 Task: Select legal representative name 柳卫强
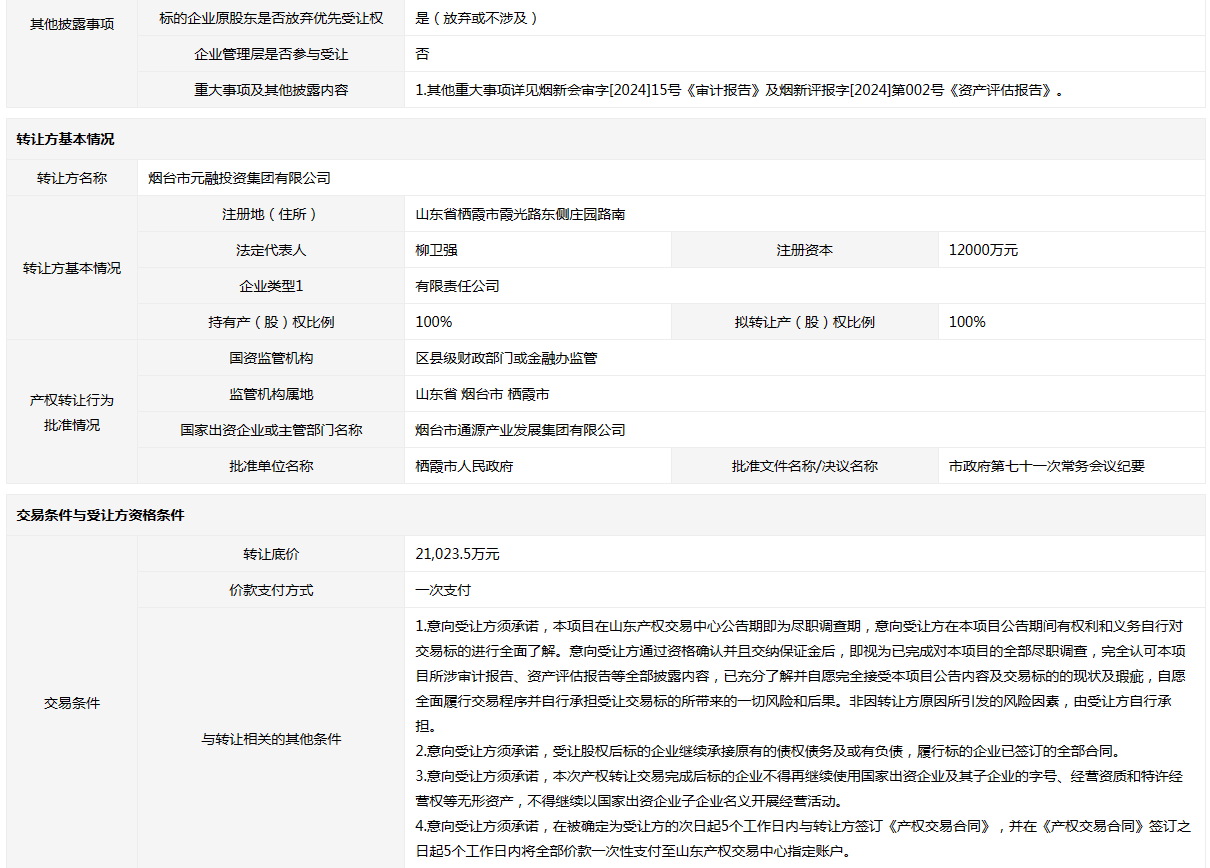tap(436, 250)
